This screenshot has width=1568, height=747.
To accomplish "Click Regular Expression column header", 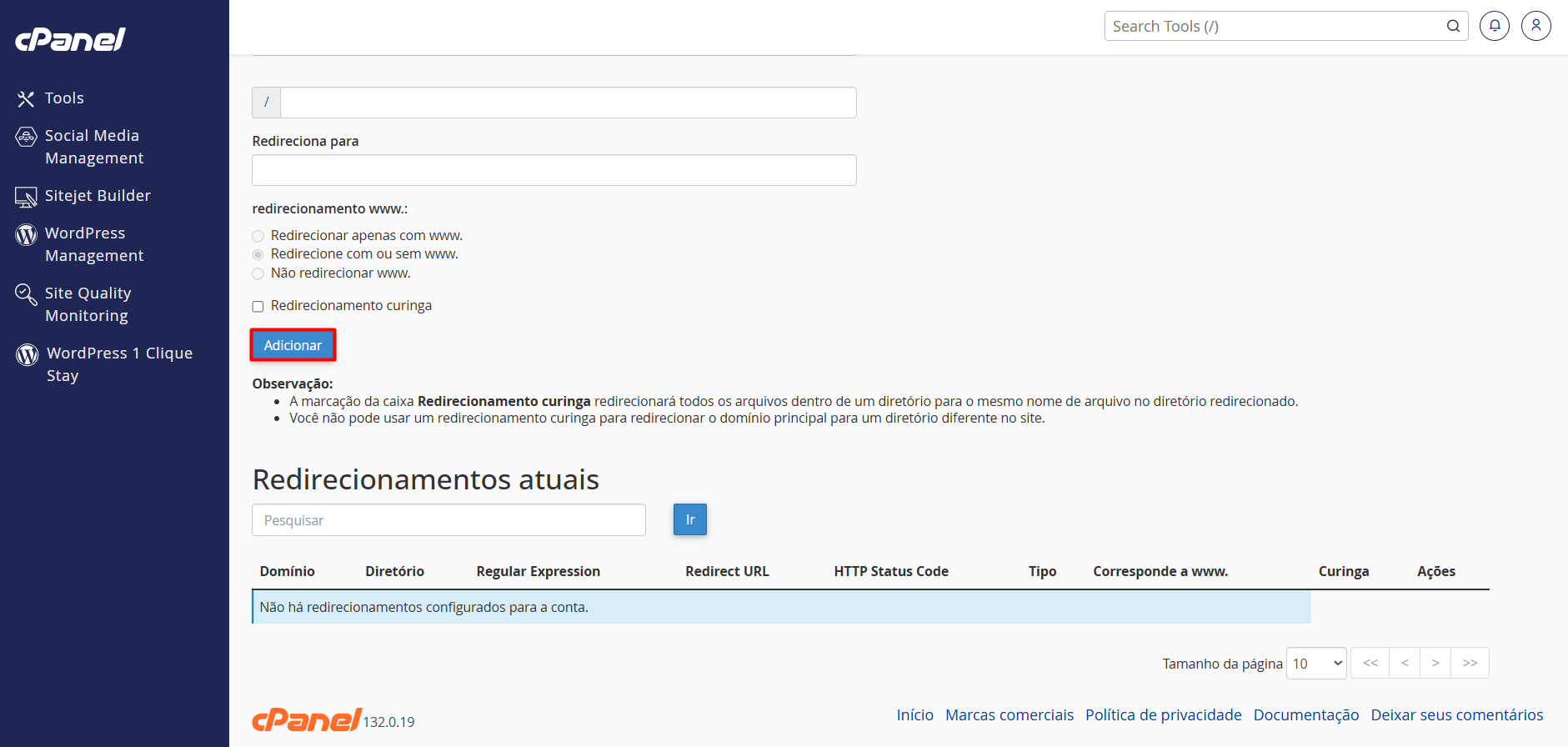I will click(538, 571).
